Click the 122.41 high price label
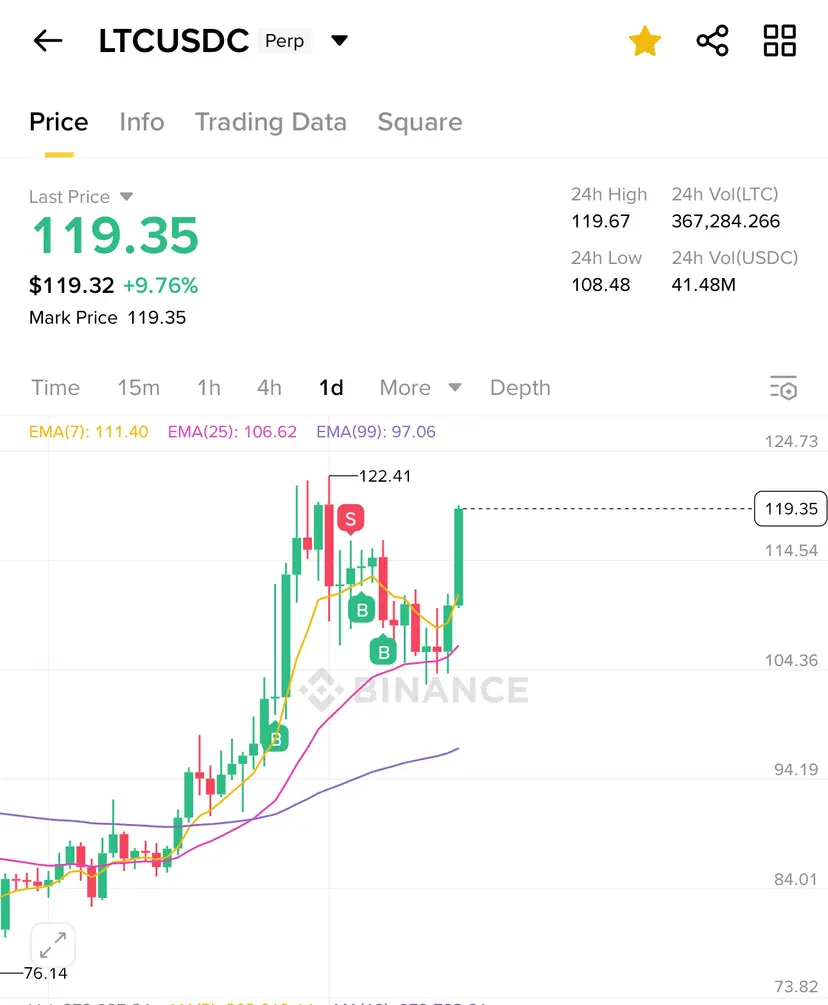Image resolution: width=828 pixels, height=1005 pixels. [x=385, y=476]
